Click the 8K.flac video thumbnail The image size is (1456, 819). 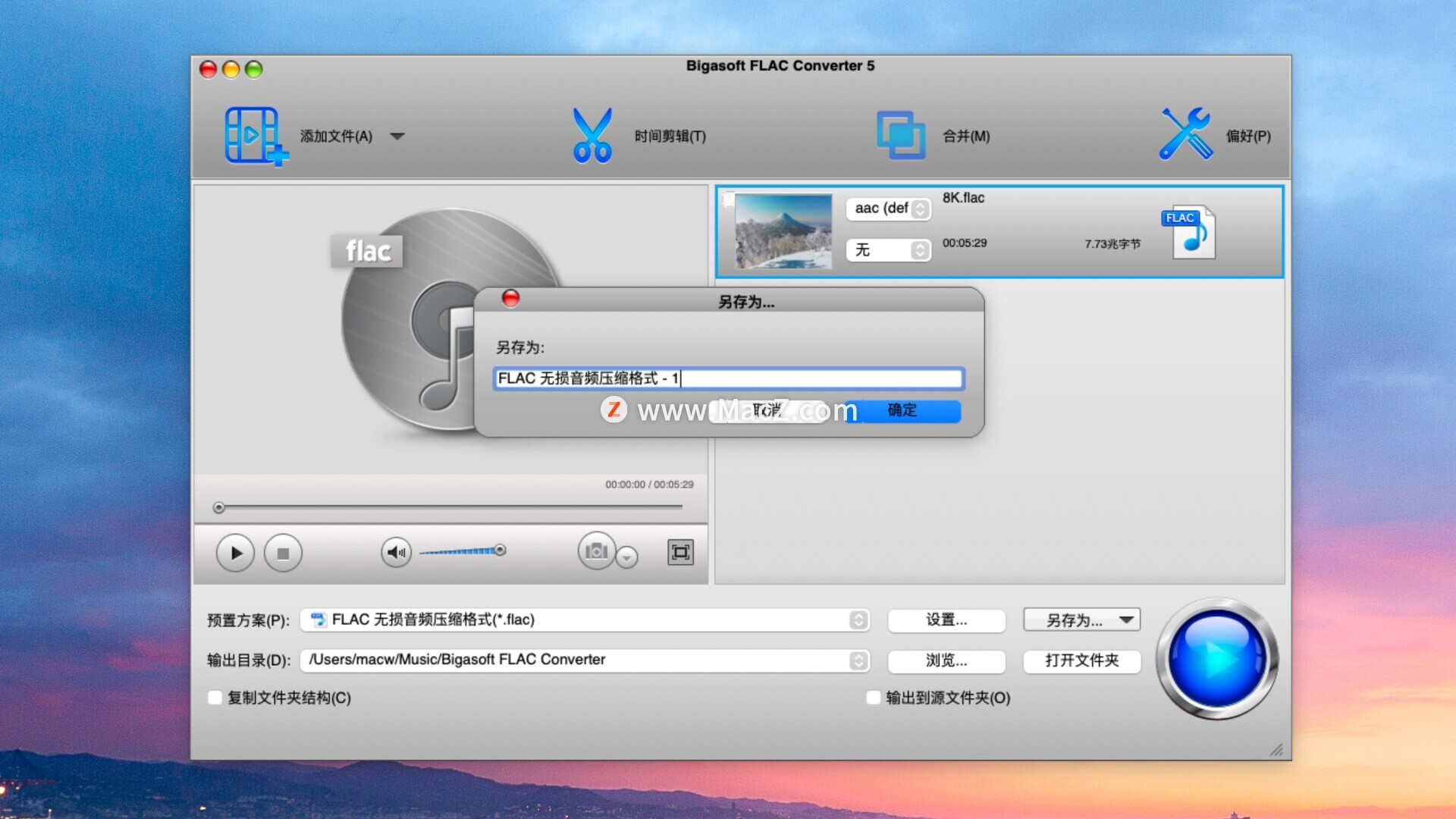pos(783,231)
